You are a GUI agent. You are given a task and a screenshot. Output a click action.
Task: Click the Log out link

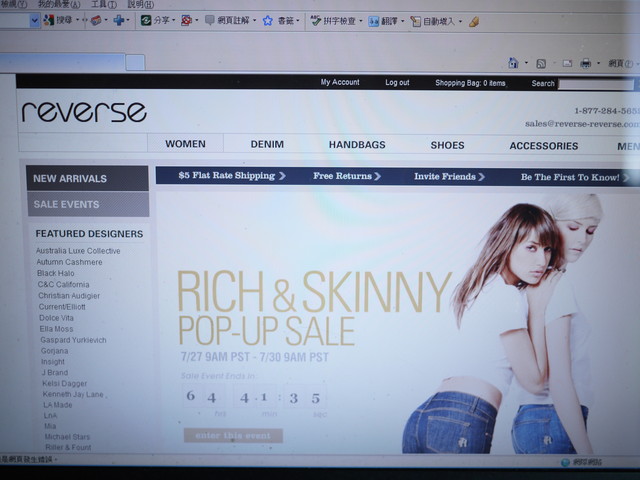click(x=397, y=82)
